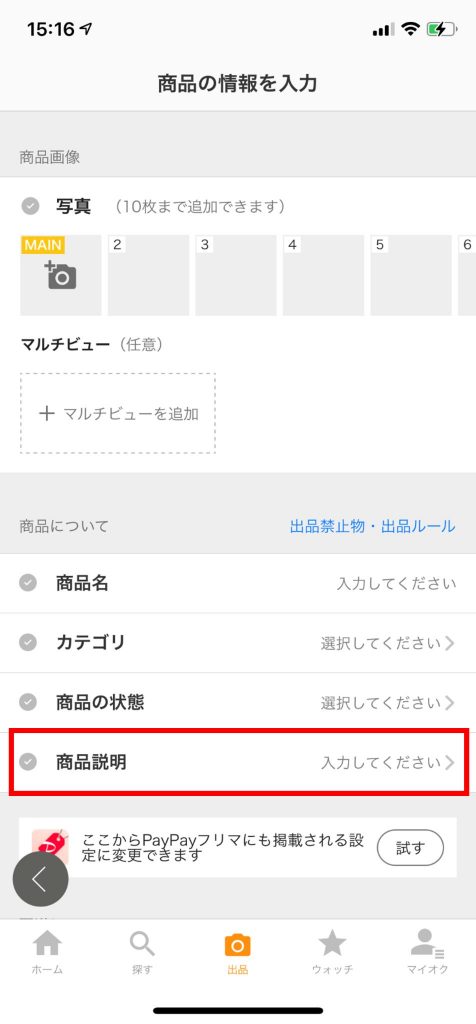Select photo slot number 3

pyautogui.click(x=236, y=275)
